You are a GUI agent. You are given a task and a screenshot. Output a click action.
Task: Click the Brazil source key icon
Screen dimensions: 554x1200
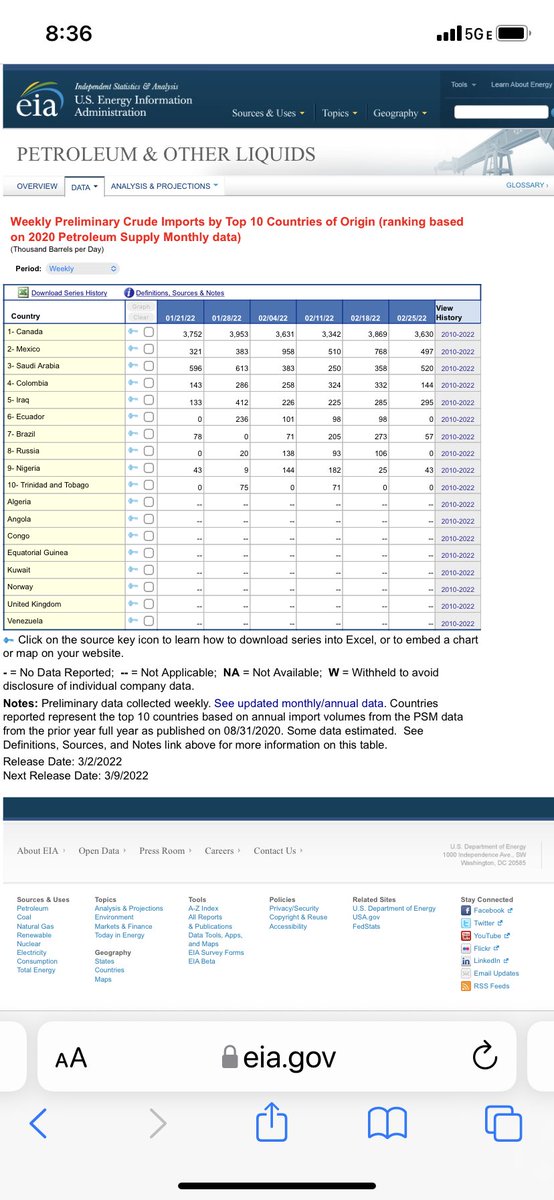pos(132,435)
